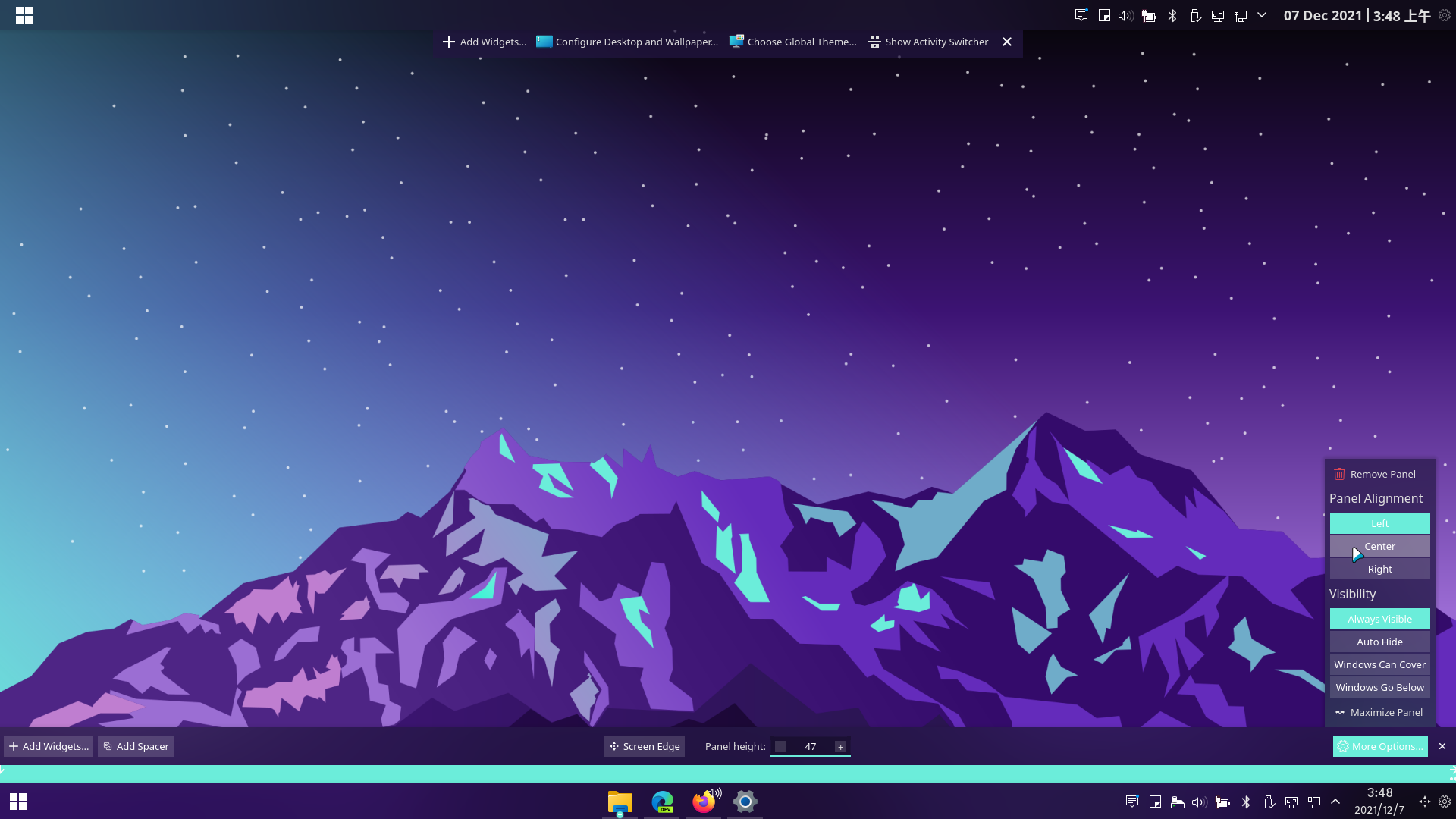
Task: Click the Bluetooth icon in the bottom tray
Action: (x=1246, y=802)
